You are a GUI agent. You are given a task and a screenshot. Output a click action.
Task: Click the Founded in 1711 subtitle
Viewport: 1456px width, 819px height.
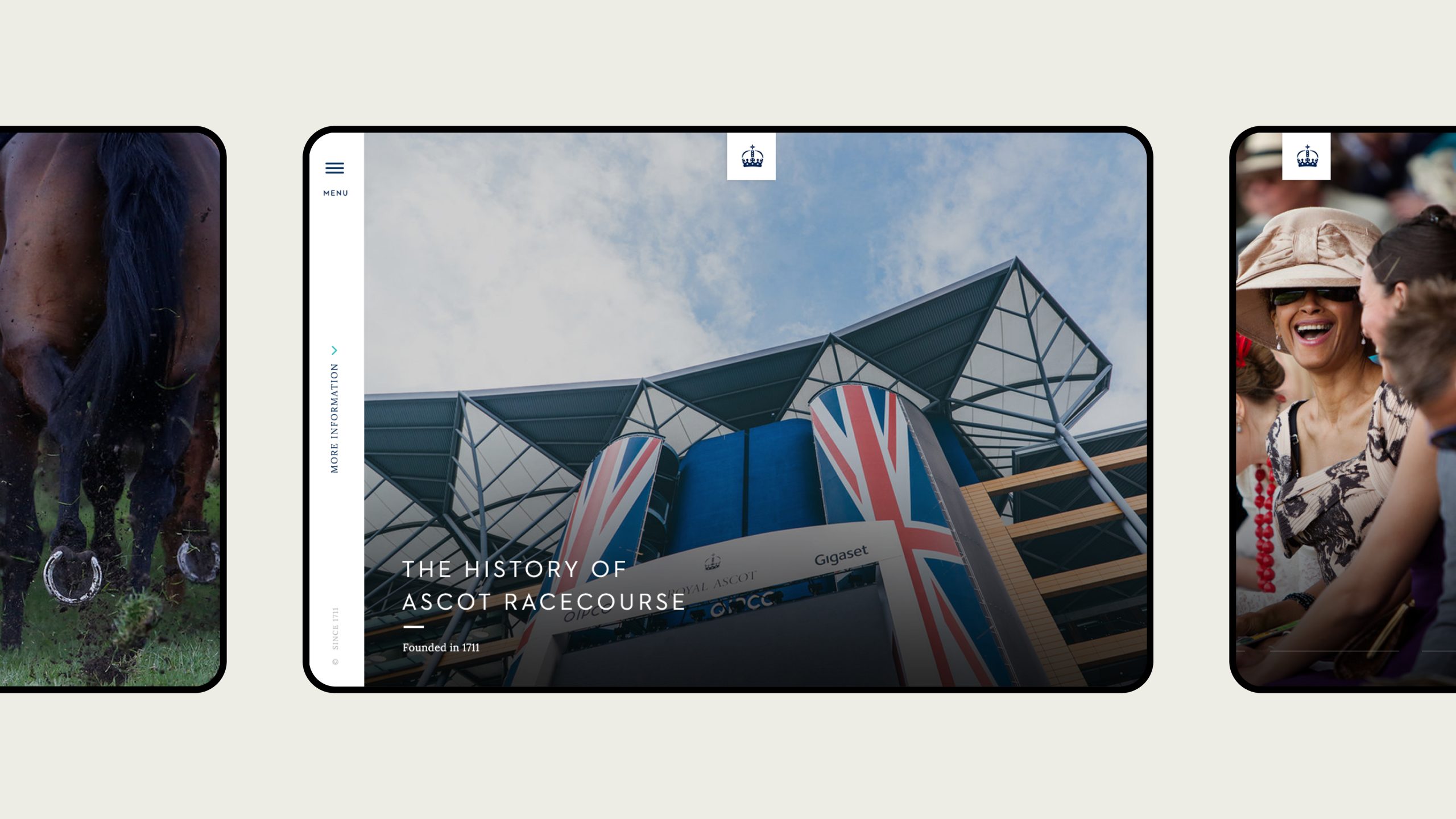click(x=441, y=647)
